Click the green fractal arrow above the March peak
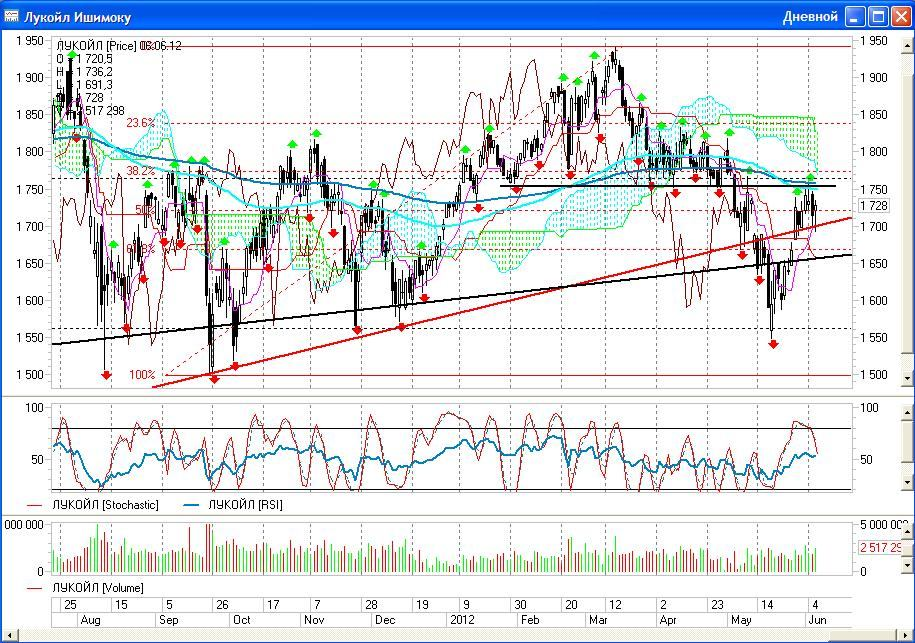 tap(594, 55)
